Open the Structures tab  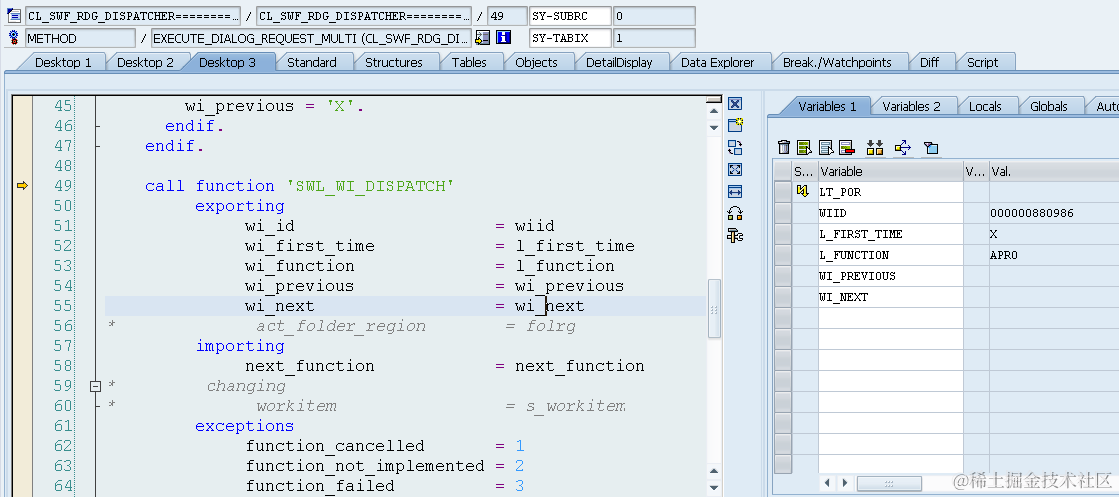(x=394, y=62)
